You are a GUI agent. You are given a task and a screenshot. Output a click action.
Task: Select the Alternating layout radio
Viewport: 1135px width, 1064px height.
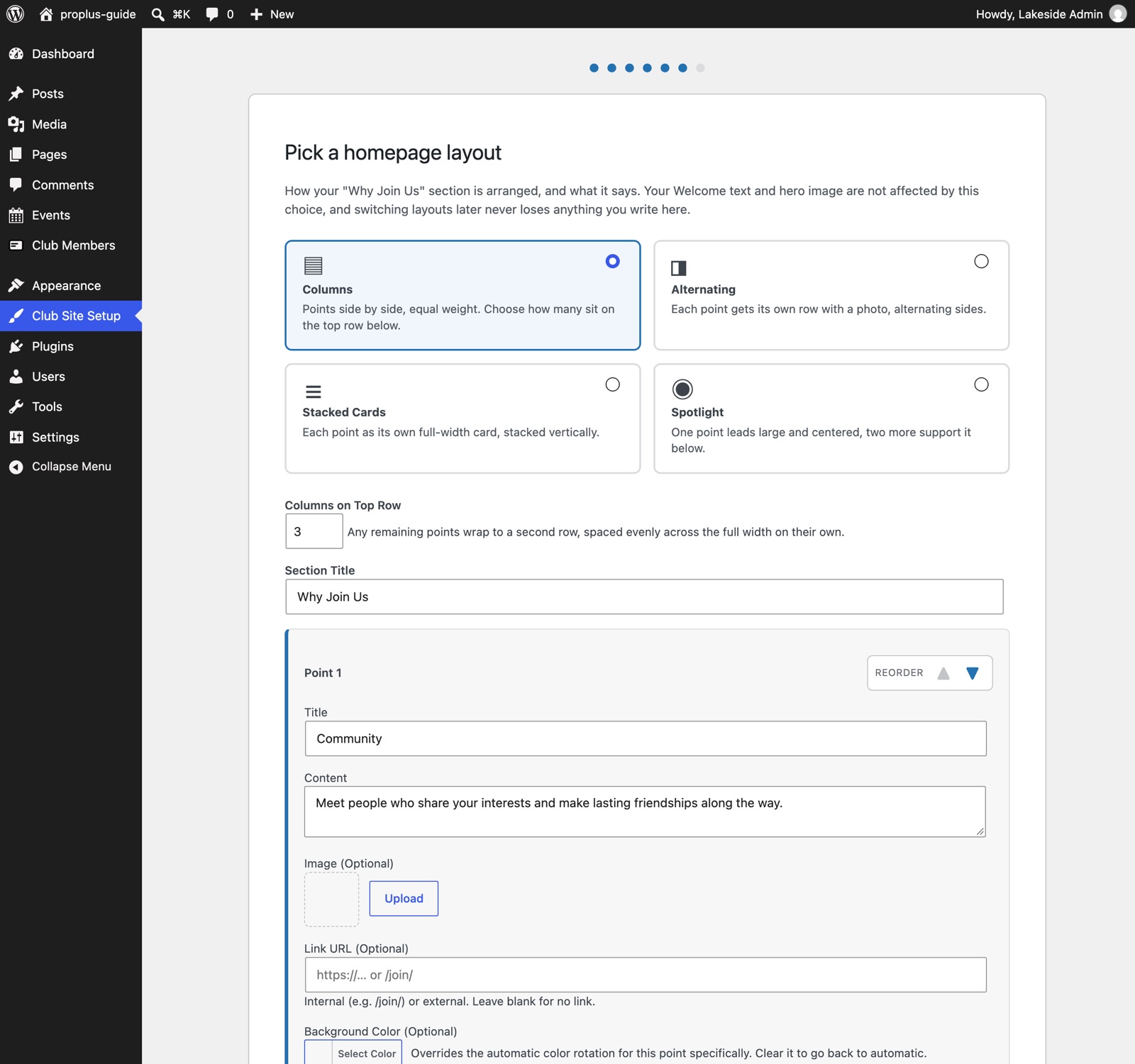[981, 262]
